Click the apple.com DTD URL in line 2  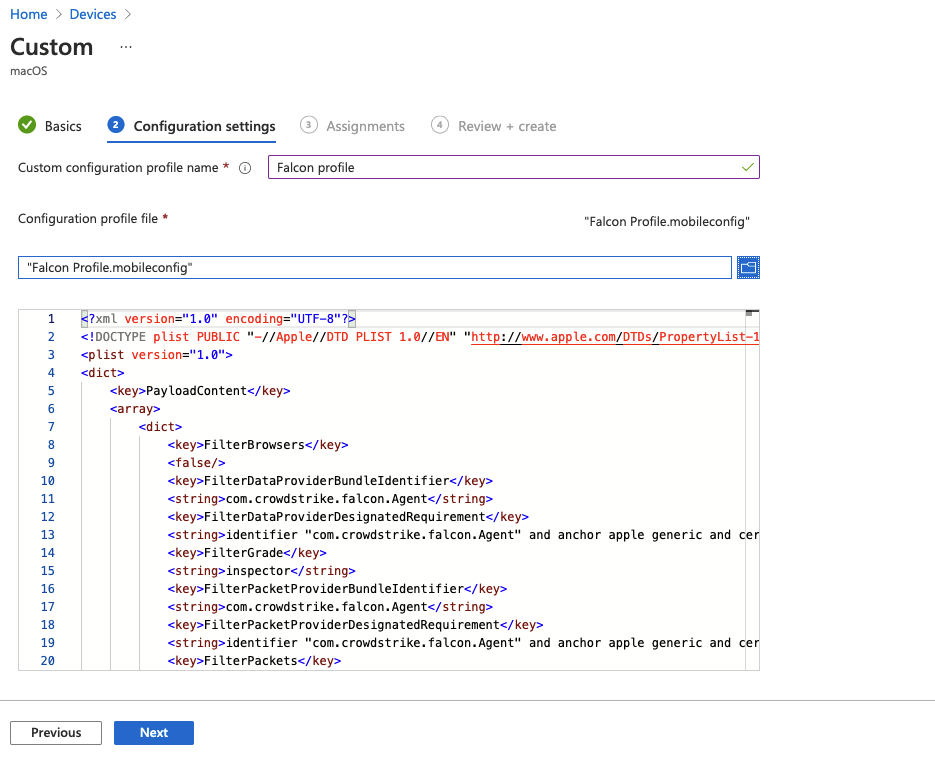pyautogui.click(x=615, y=337)
